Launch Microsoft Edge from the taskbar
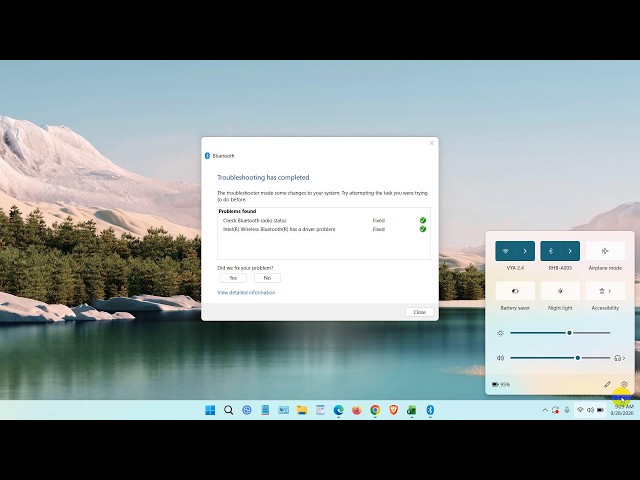This screenshot has height=480, width=640. point(338,410)
